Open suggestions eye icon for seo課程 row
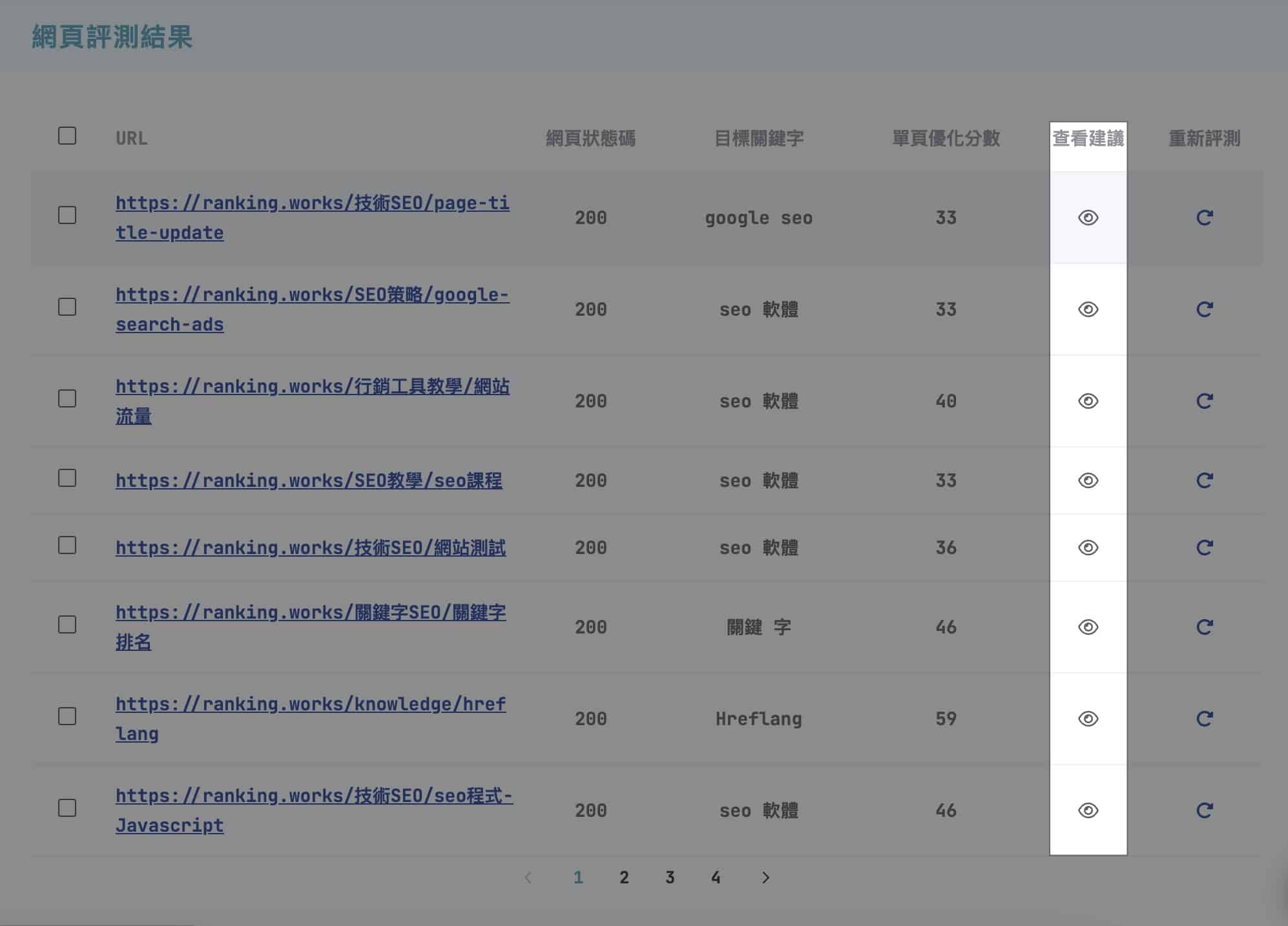This screenshot has width=1288, height=926. click(1088, 480)
